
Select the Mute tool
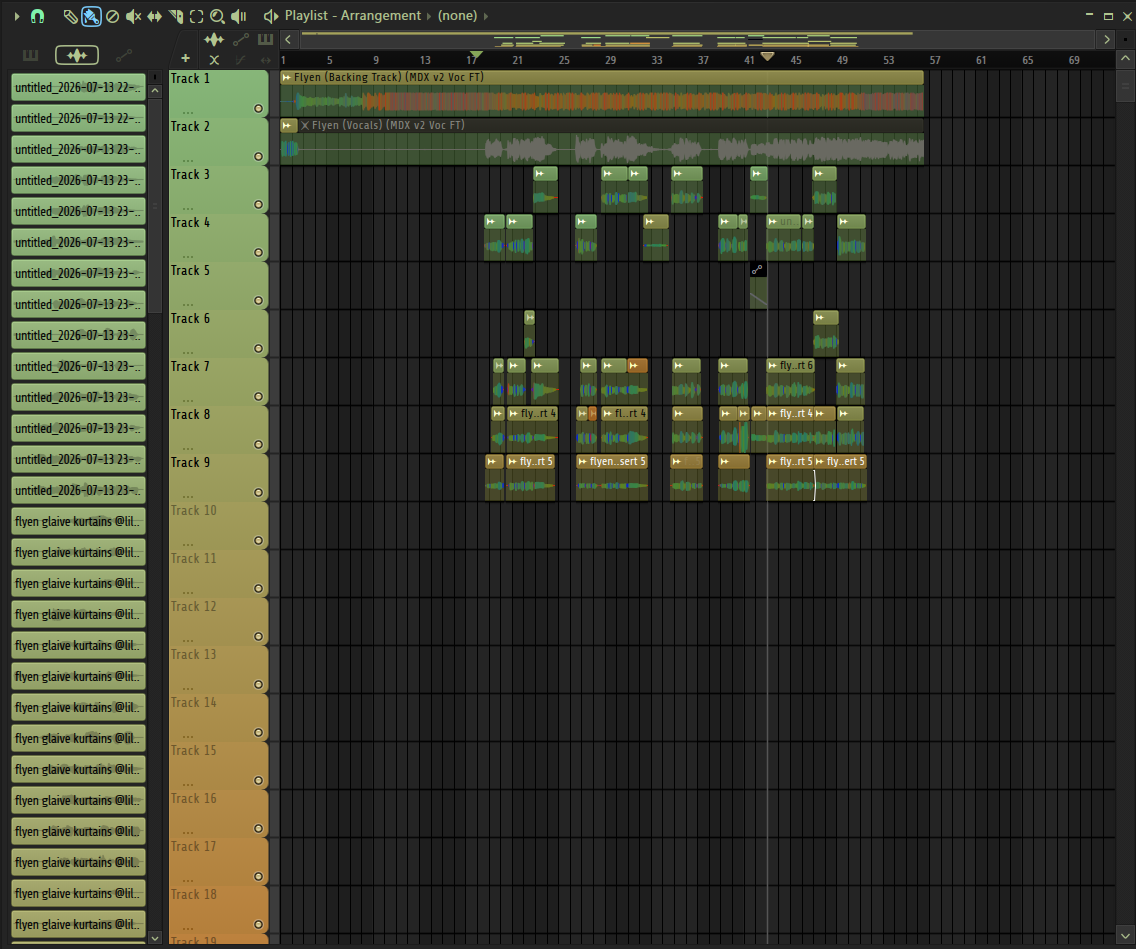[x=133, y=16]
